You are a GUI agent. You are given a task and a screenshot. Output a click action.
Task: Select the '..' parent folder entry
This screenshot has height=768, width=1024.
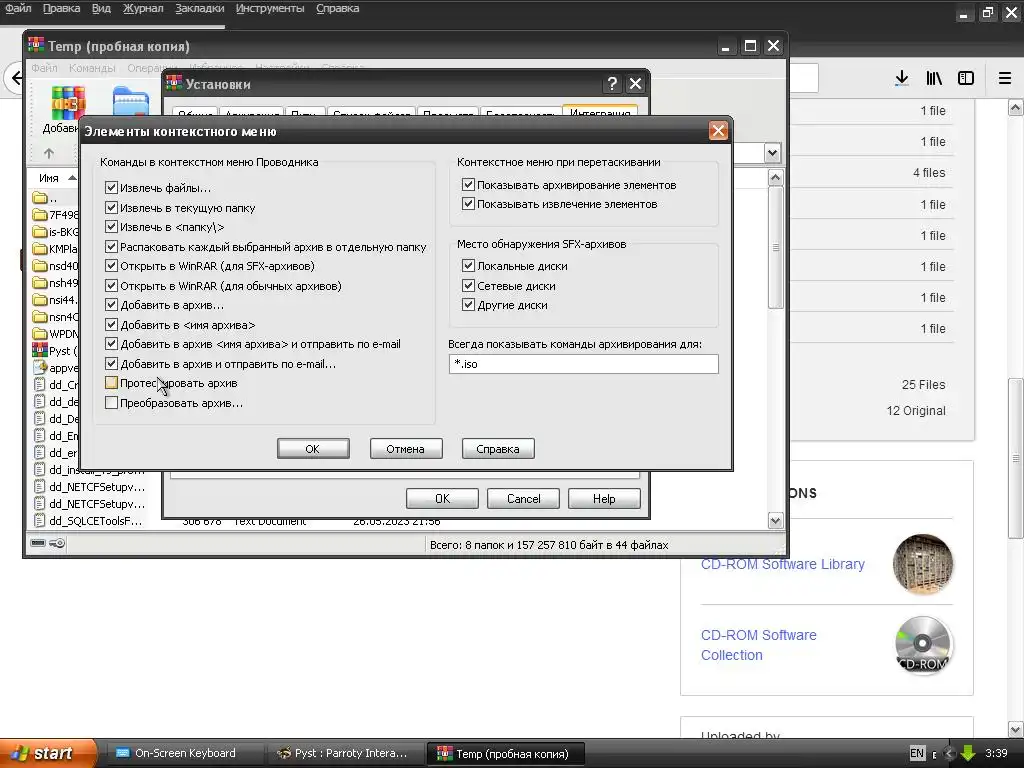coord(44,198)
